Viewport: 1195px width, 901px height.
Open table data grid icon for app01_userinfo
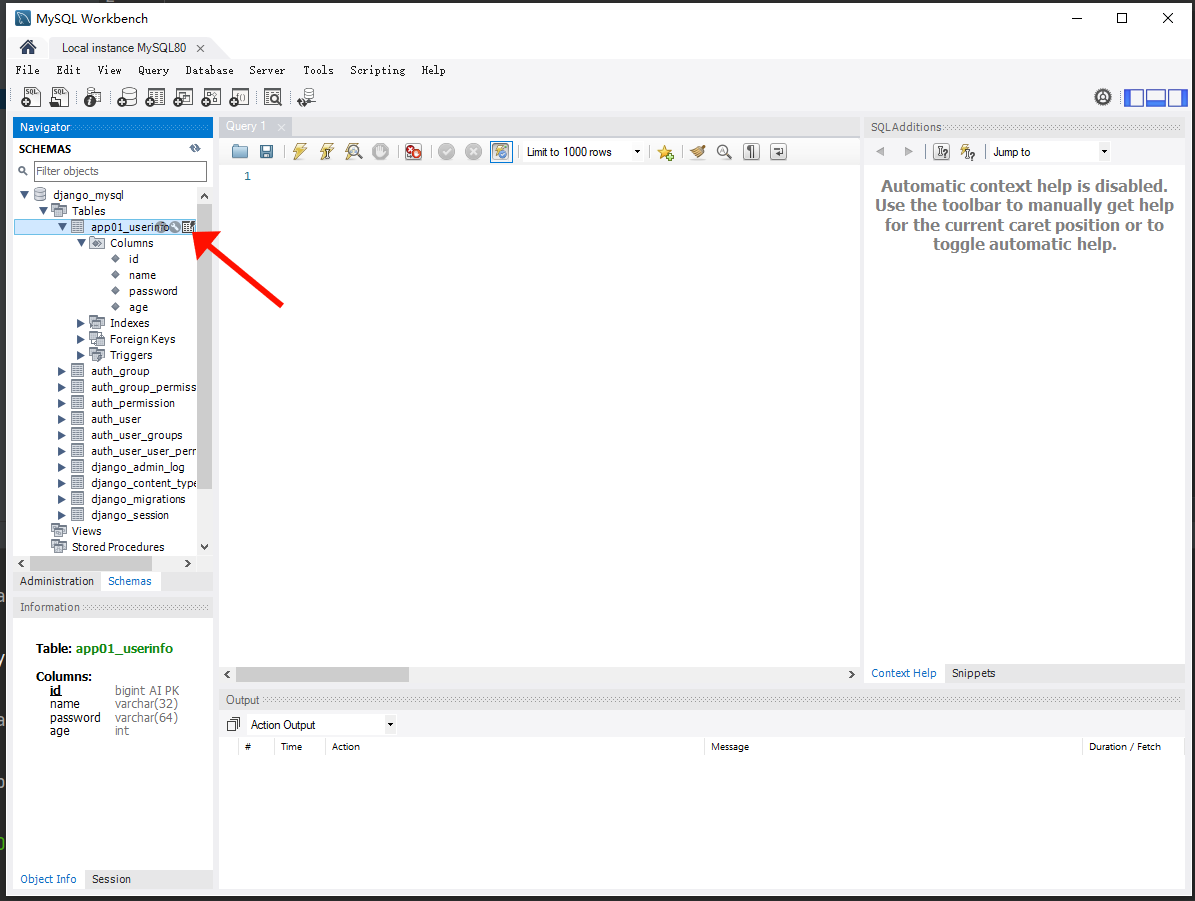(x=188, y=226)
